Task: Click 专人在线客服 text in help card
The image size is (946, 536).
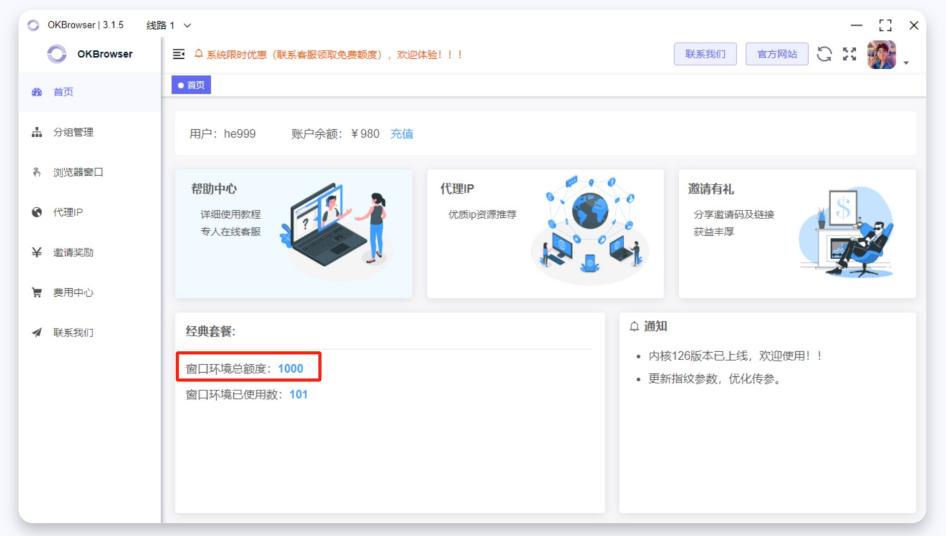Action: (230, 231)
